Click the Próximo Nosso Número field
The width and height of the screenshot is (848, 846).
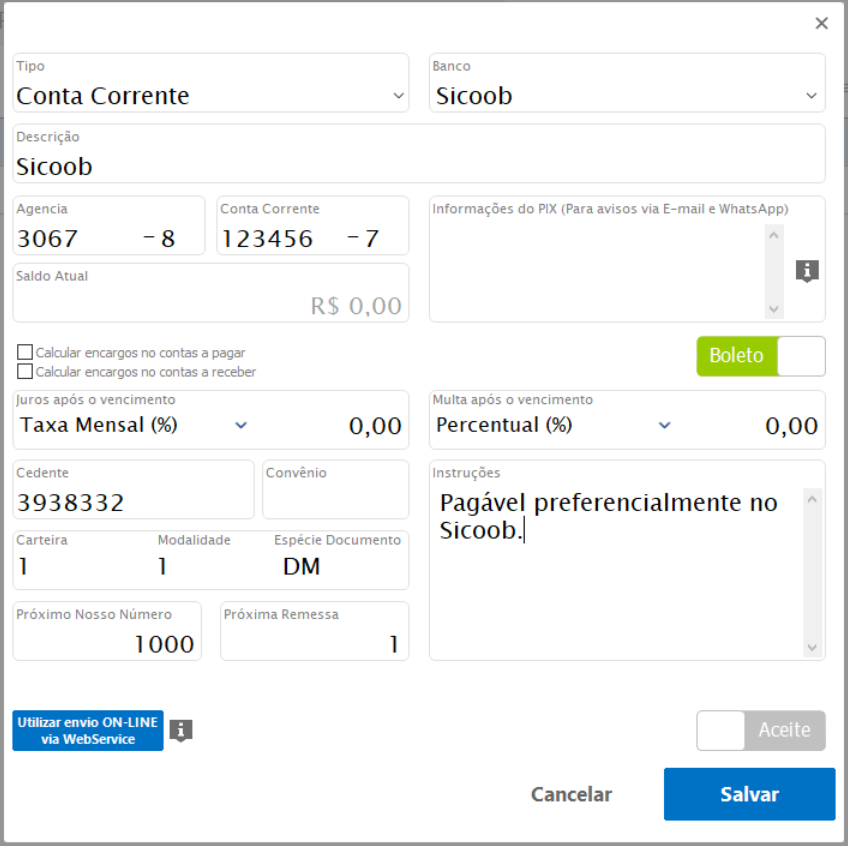click(107, 643)
